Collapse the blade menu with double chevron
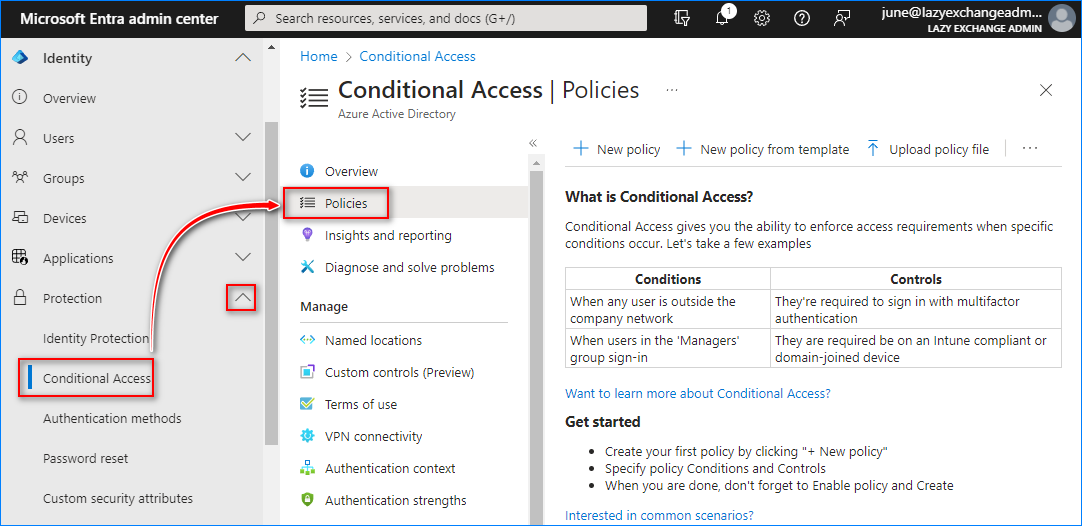This screenshot has width=1082, height=526. [x=533, y=143]
